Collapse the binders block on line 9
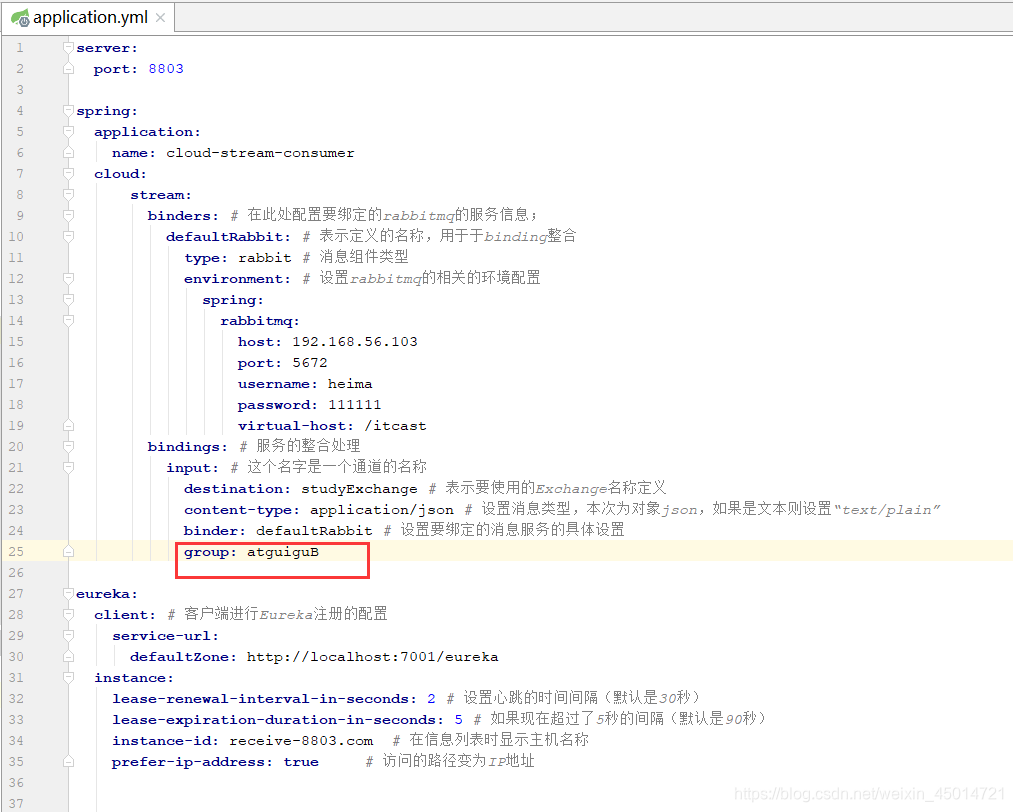This screenshot has width=1013, height=812. (x=68, y=216)
